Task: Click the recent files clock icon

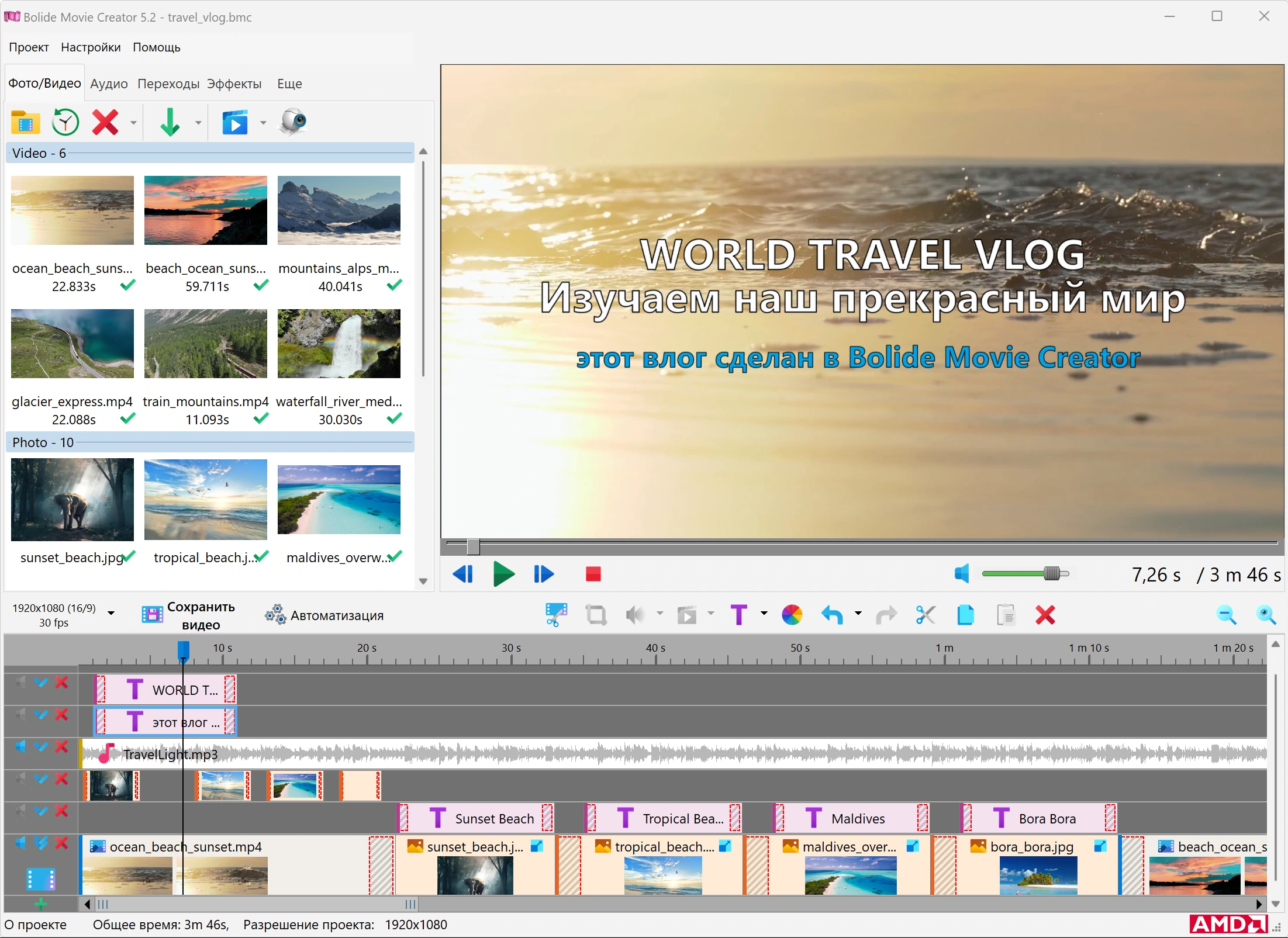Action: point(65,123)
